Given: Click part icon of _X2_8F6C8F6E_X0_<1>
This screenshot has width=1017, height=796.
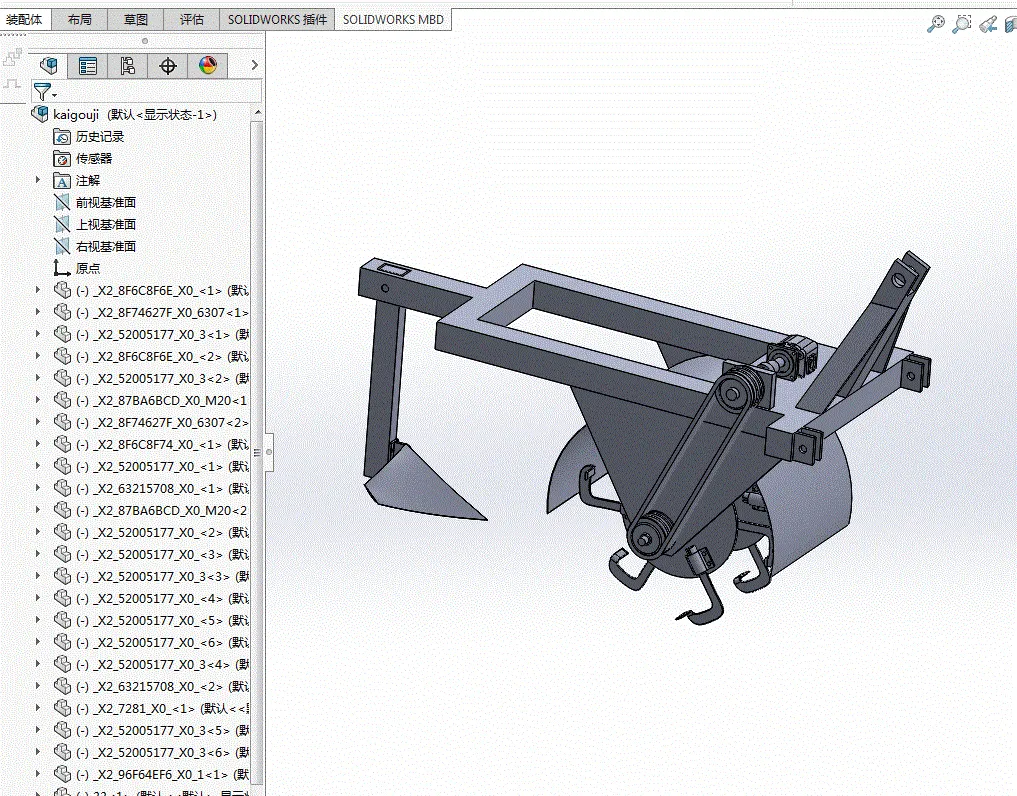Looking at the screenshot, I should tap(62, 290).
